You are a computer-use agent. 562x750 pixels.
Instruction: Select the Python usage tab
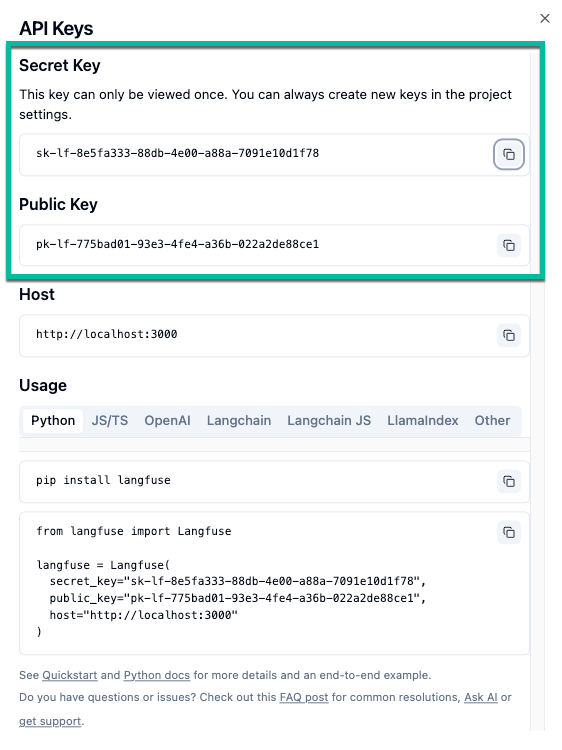(x=53, y=421)
